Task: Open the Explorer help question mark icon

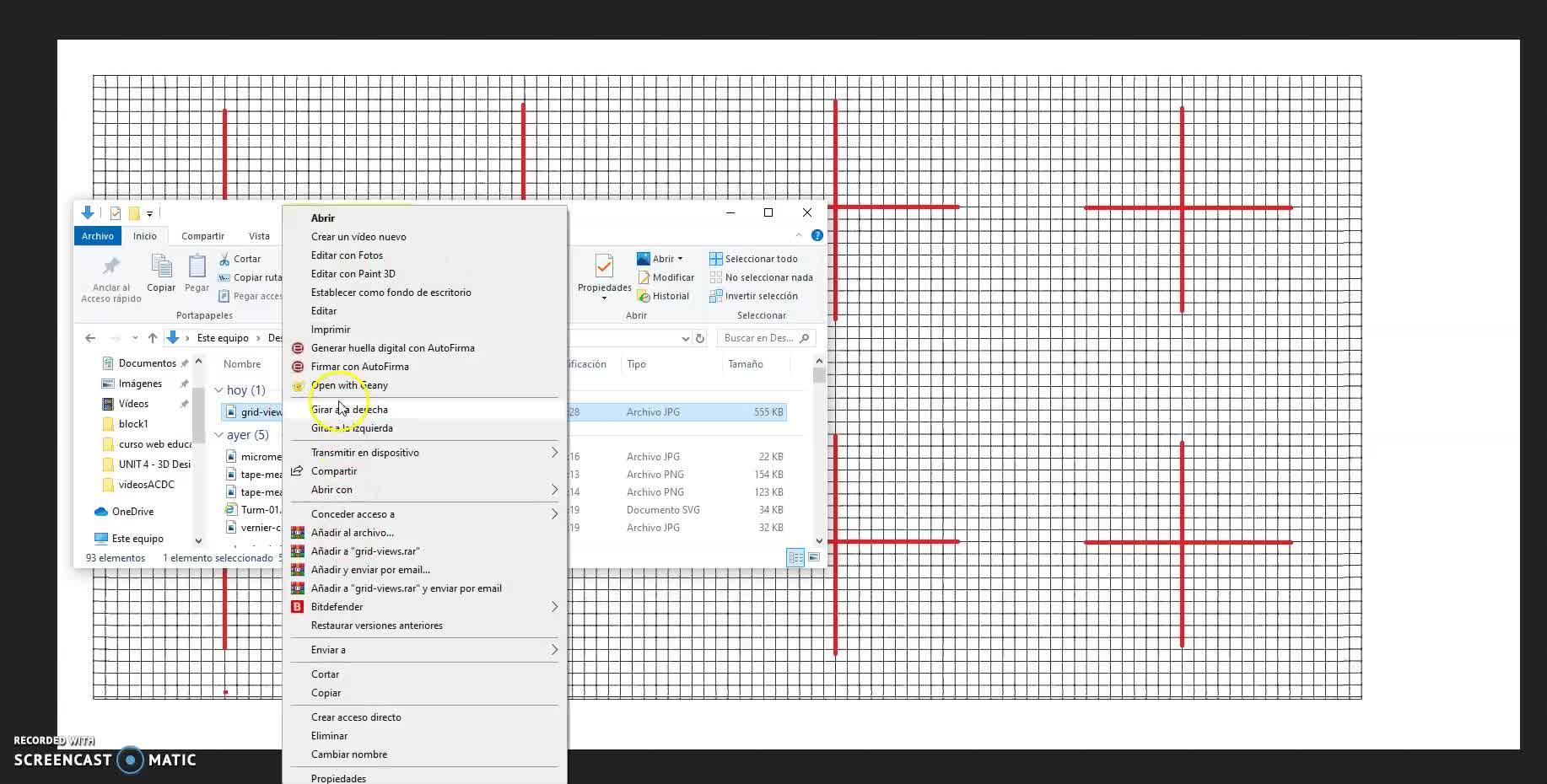Action: pos(817,235)
